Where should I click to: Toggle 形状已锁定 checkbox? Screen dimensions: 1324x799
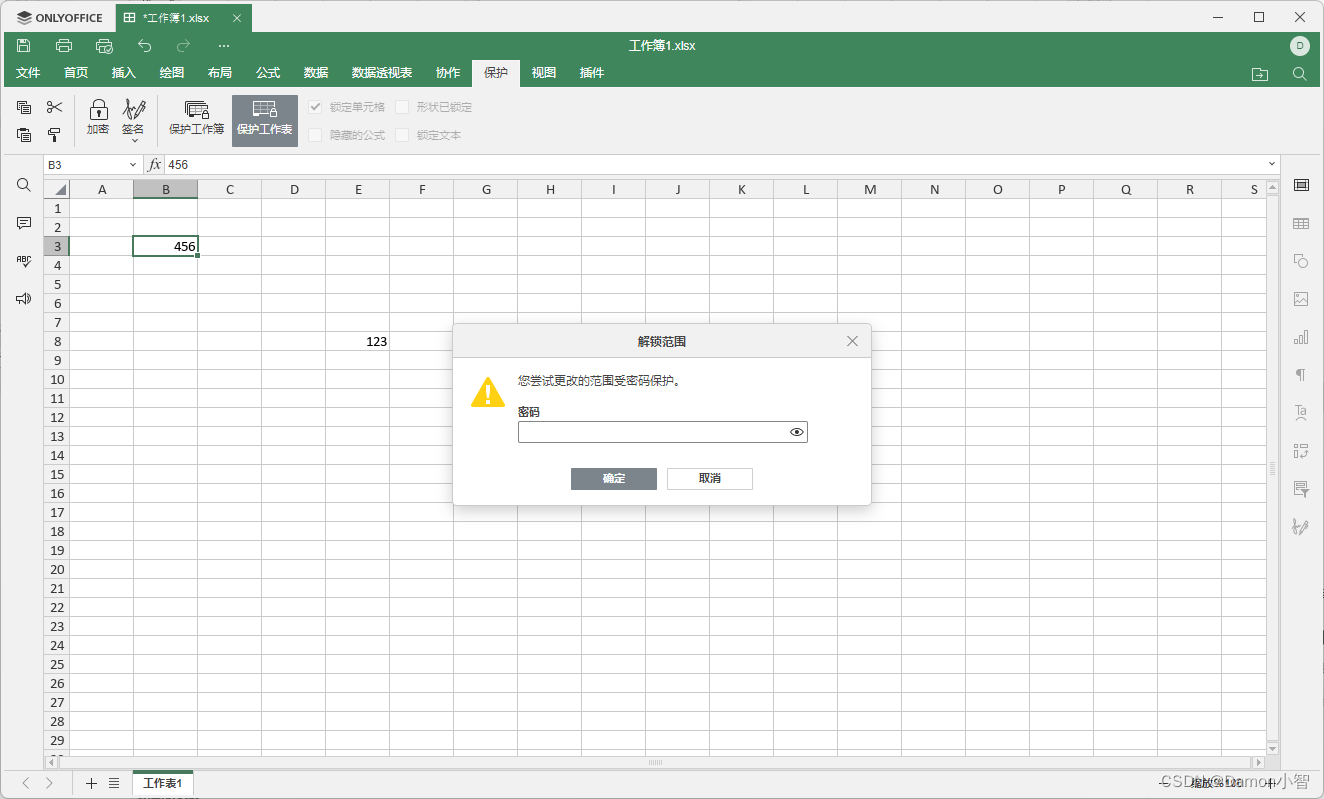point(403,107)
